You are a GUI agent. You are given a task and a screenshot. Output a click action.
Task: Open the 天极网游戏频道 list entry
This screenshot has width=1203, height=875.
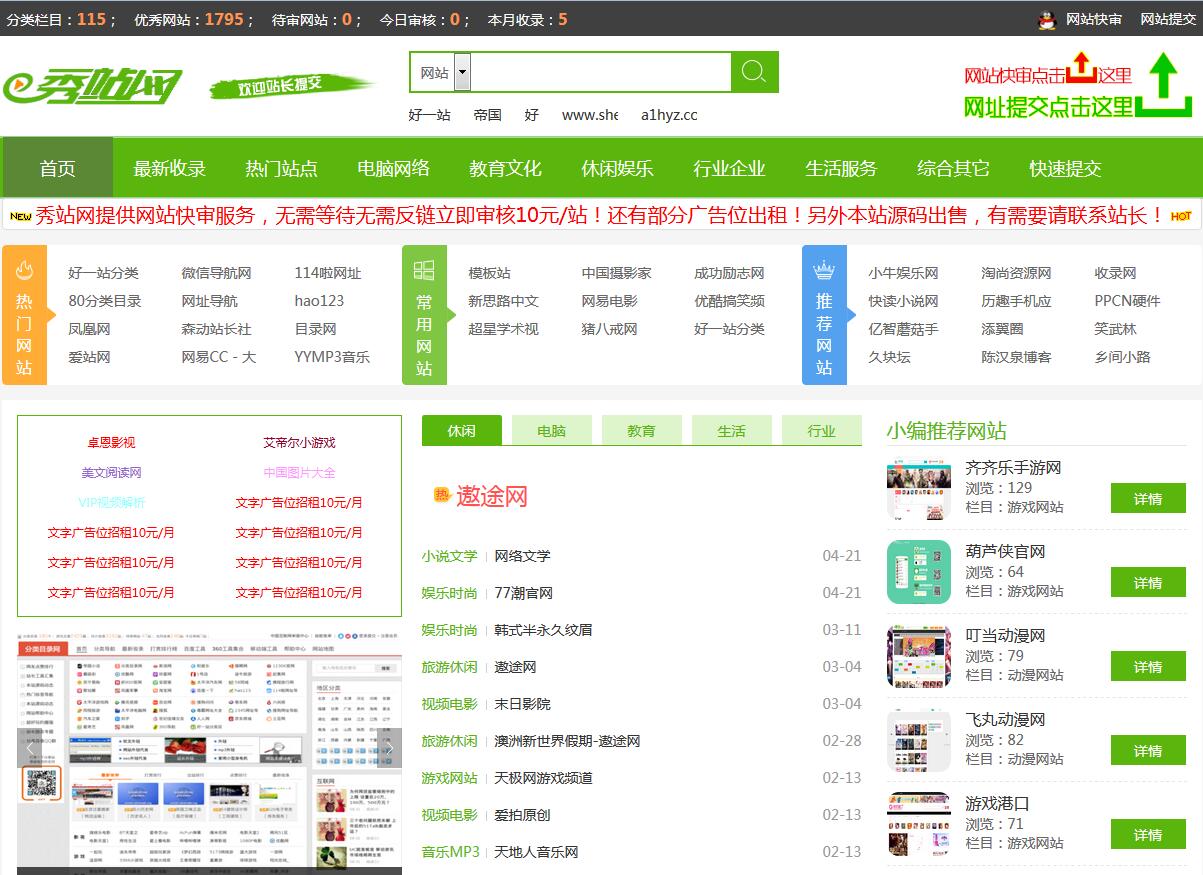543,778
